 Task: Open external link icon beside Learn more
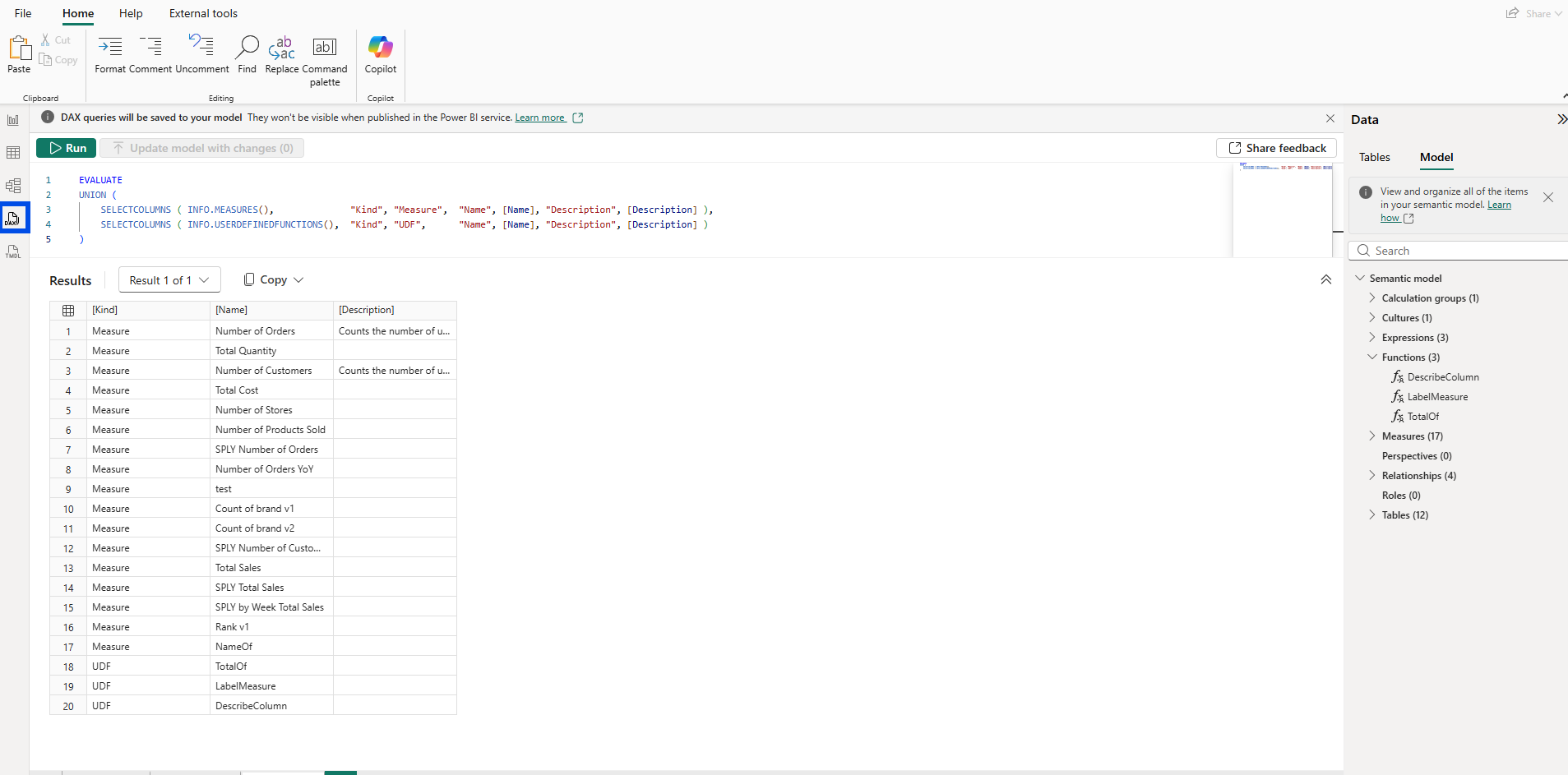(578, 118)
